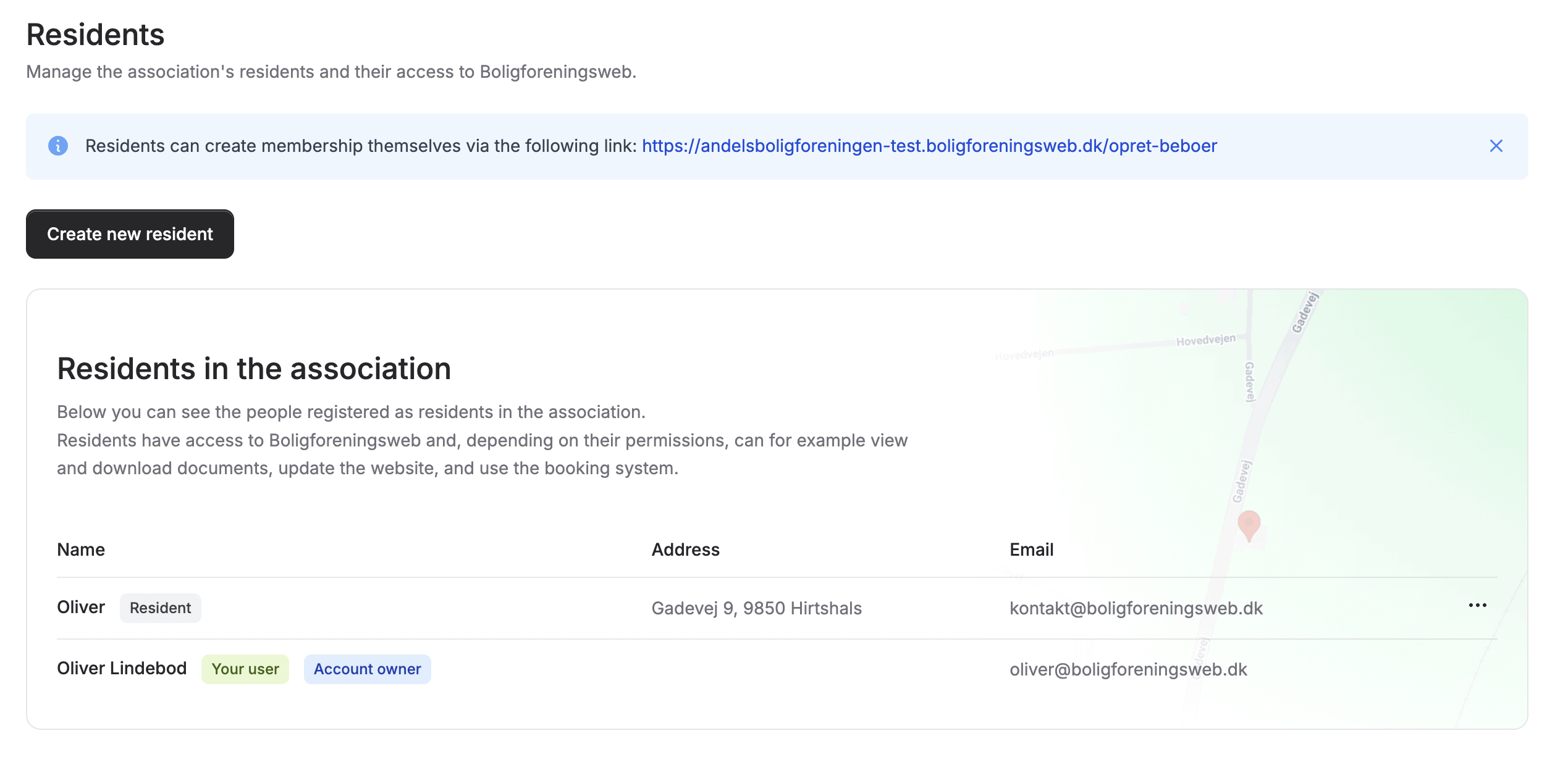Select the name Oliver in first row

pos(81,608)
